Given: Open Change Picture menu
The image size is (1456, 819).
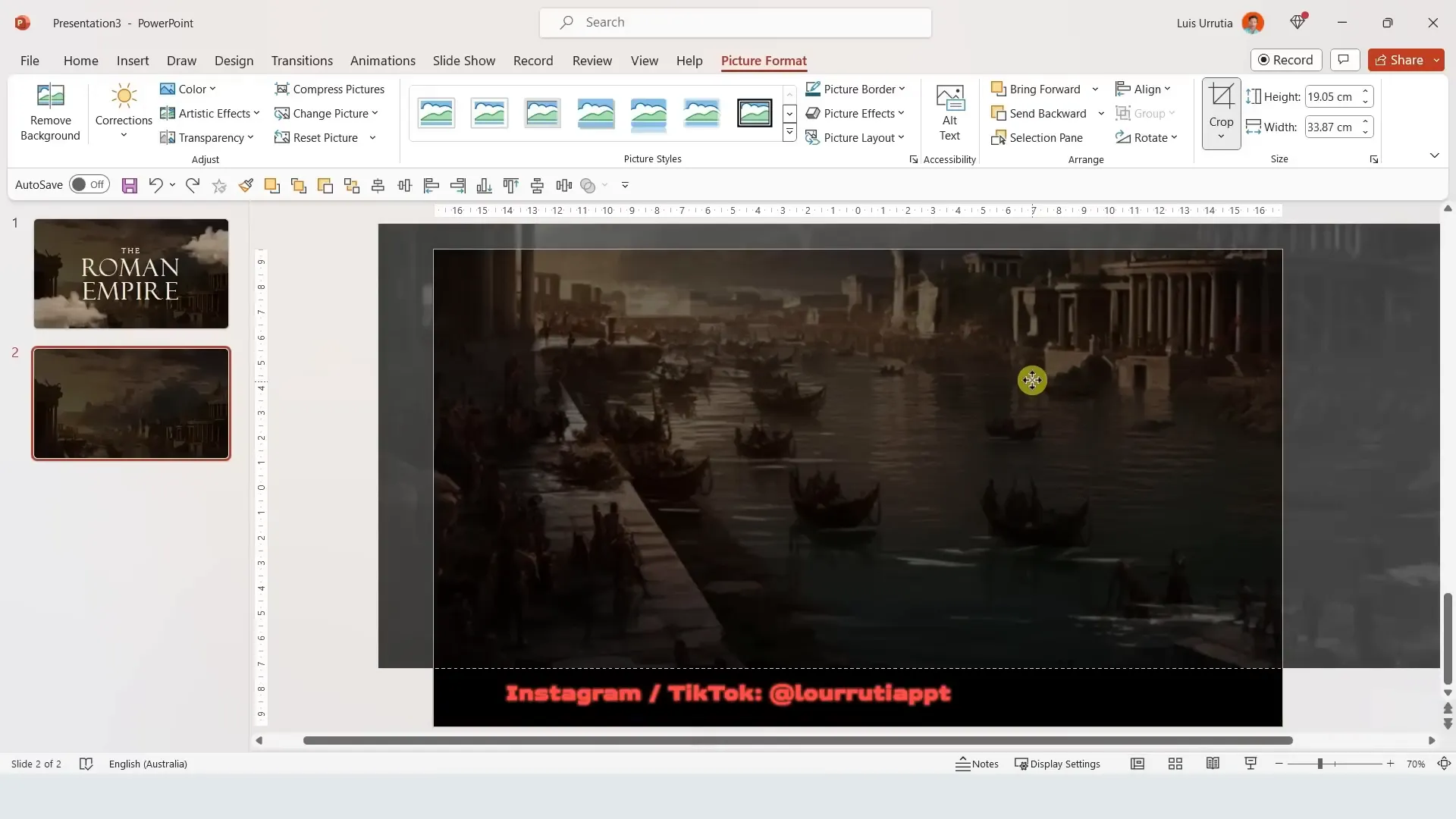Looking at the screenshot, I should click(326, 113).
